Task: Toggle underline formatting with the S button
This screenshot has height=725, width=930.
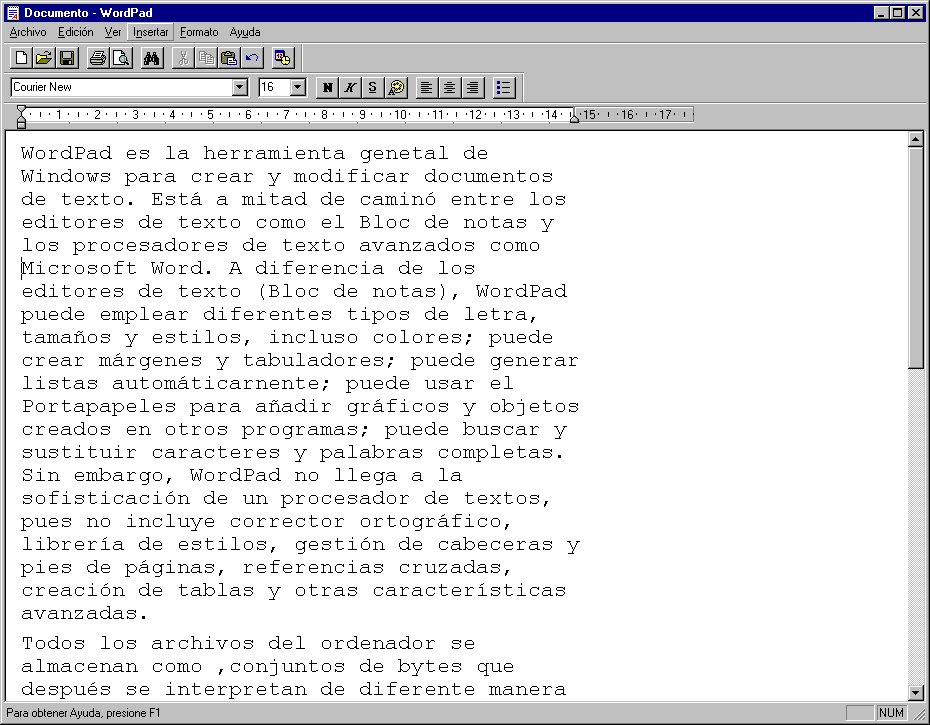Action: [x=372, y=88]
